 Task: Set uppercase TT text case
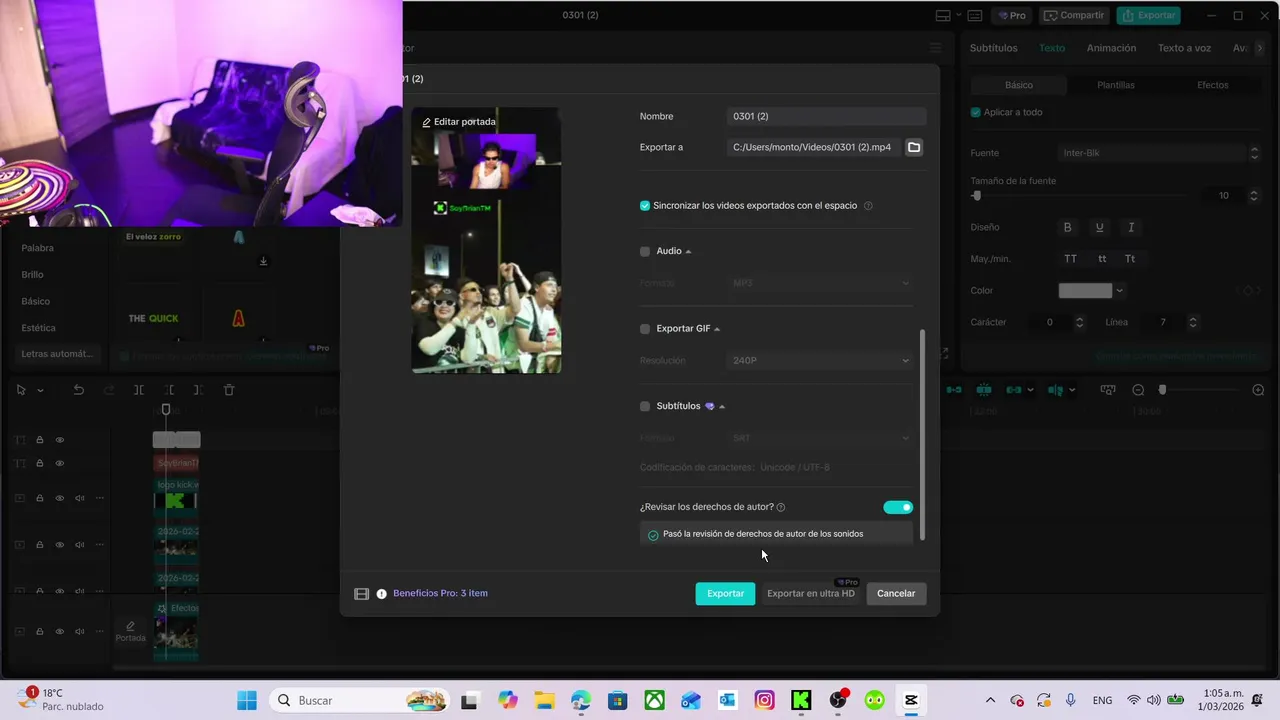(1070, 259)
